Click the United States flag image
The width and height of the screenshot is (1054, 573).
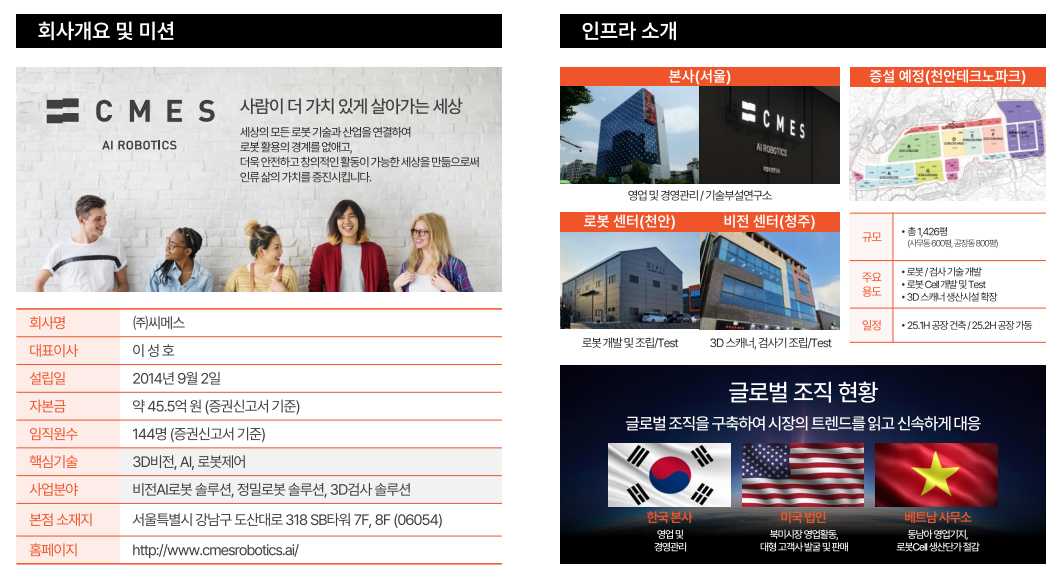[x=803, y=474]
